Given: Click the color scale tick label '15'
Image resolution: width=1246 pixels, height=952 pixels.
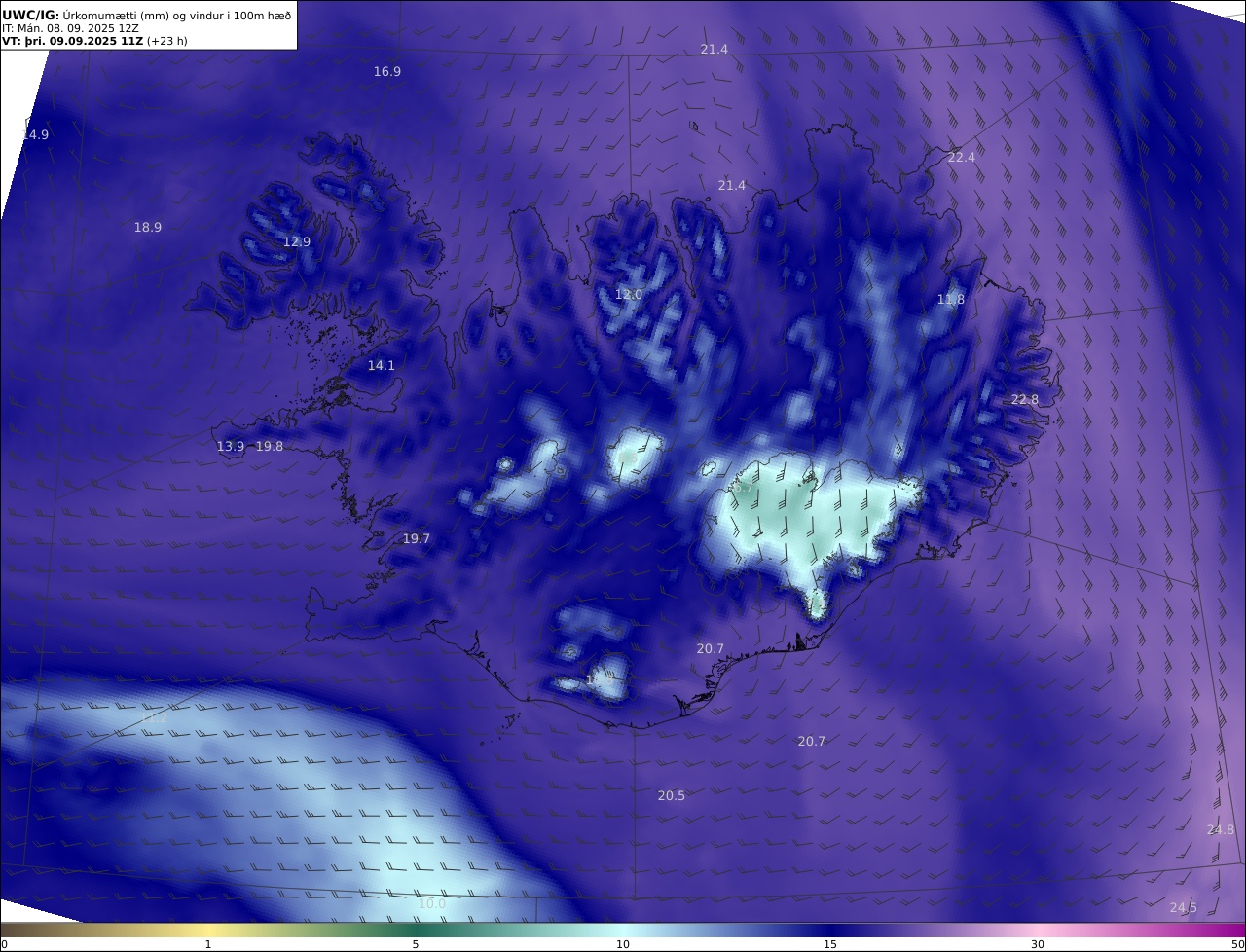Looking at the screenshot, I should click(830, 944).
